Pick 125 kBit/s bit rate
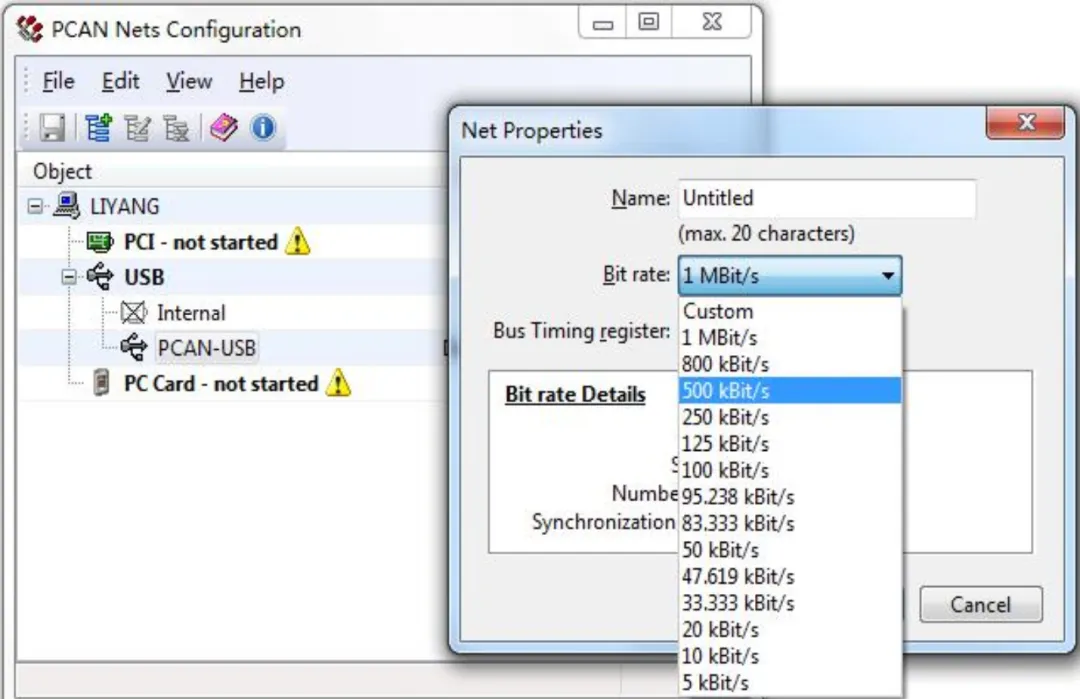The height and width of the screenshot is (699, 1080). [x=790, y=444]
